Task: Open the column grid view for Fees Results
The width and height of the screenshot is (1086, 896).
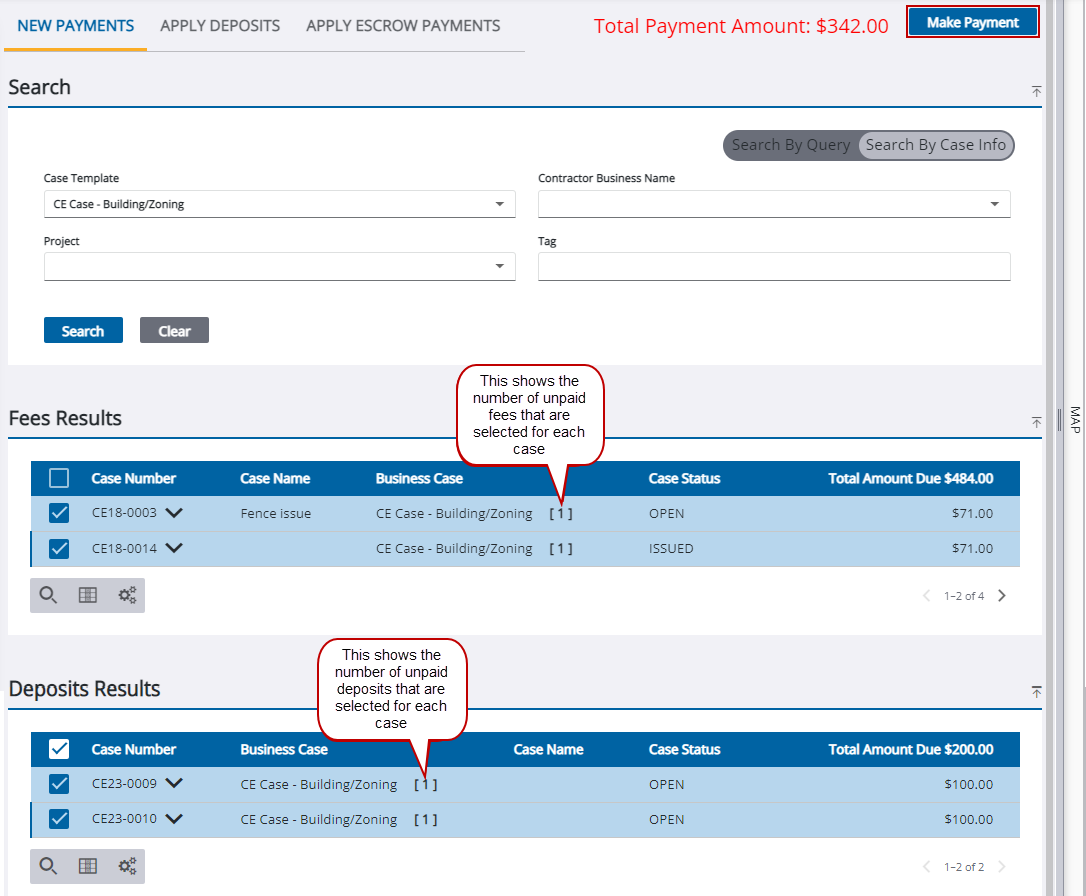Action: pos(87,594)
